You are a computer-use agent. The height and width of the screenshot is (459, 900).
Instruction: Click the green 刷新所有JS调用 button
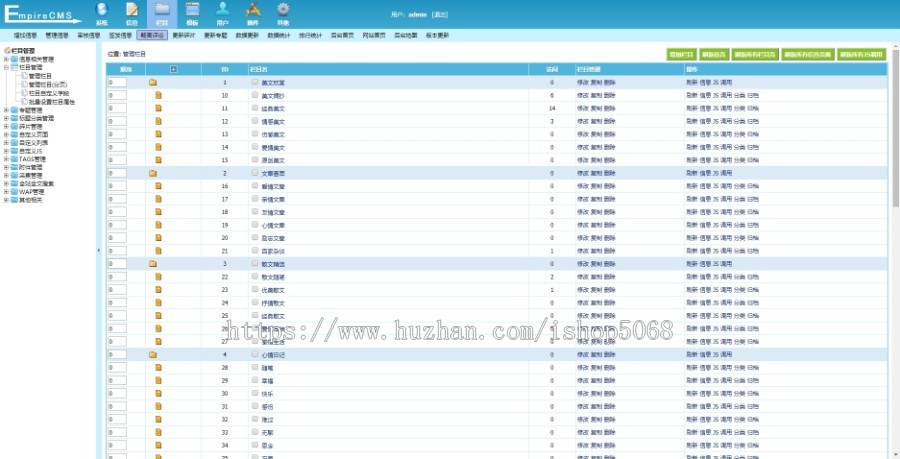coord(862,55)
